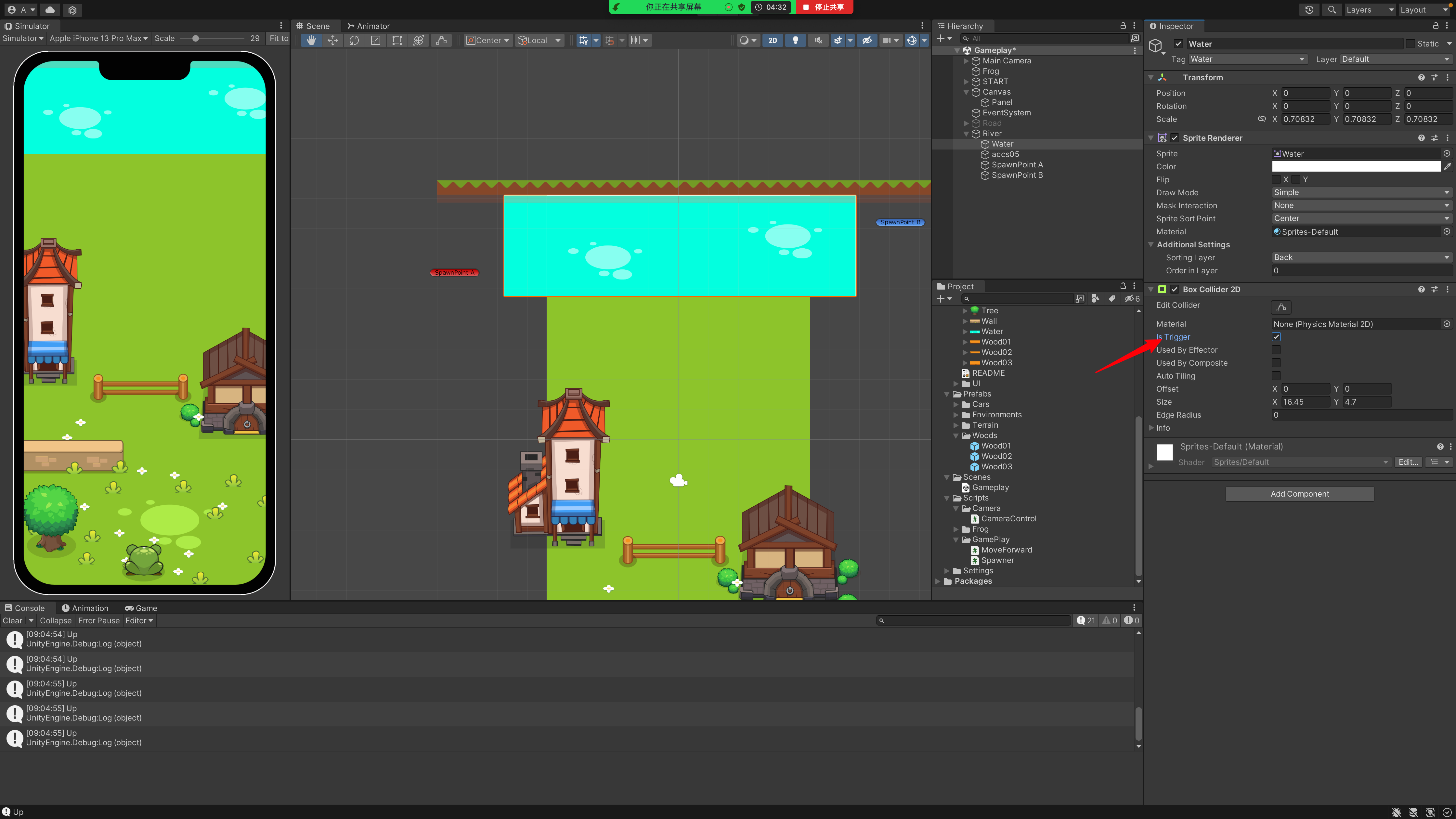Screen dimensions: 1456x819
Task: Open the undo history icon
Action: tap(1310, 10)
